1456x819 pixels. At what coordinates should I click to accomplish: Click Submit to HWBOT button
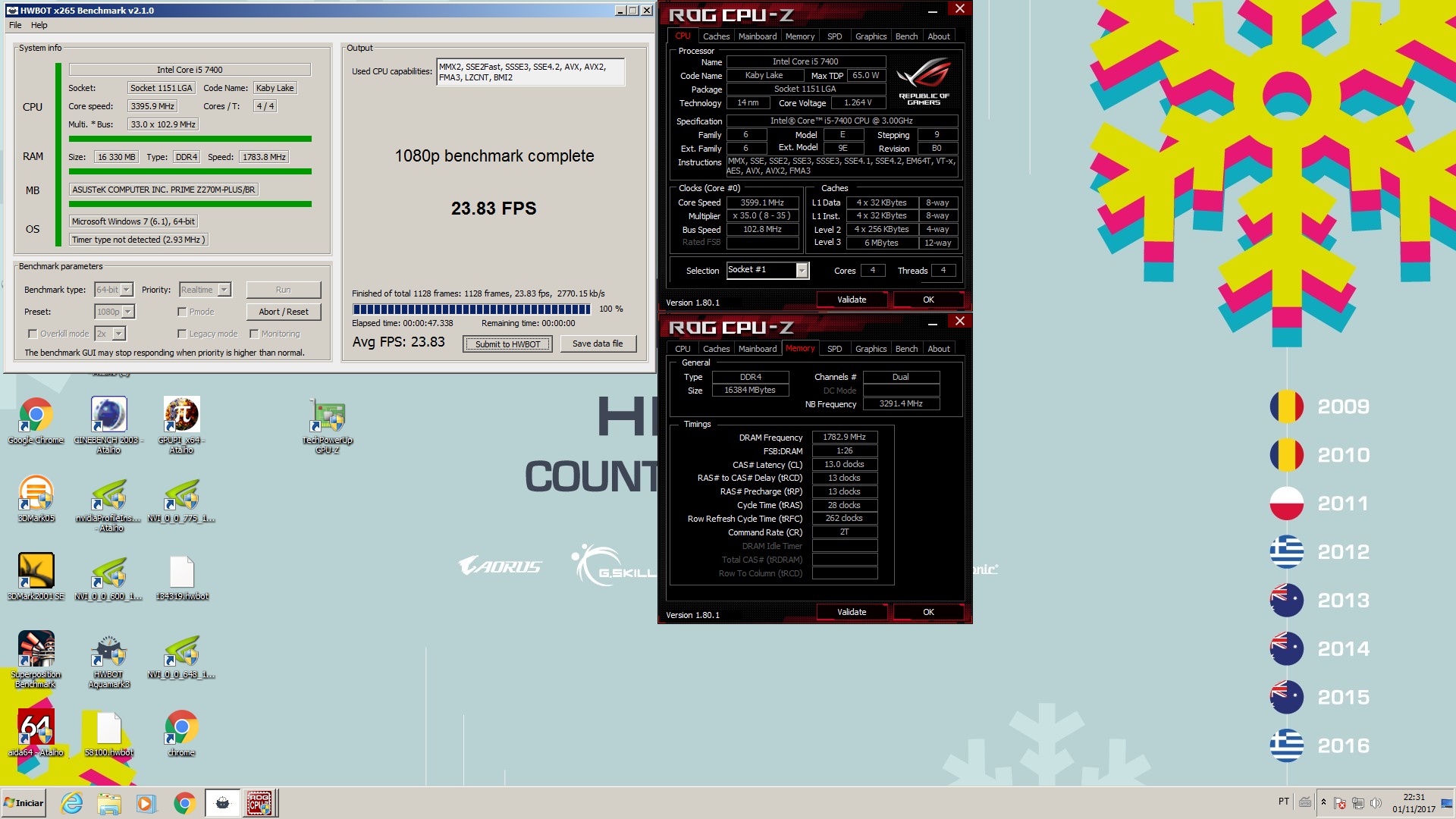[507, 344]
